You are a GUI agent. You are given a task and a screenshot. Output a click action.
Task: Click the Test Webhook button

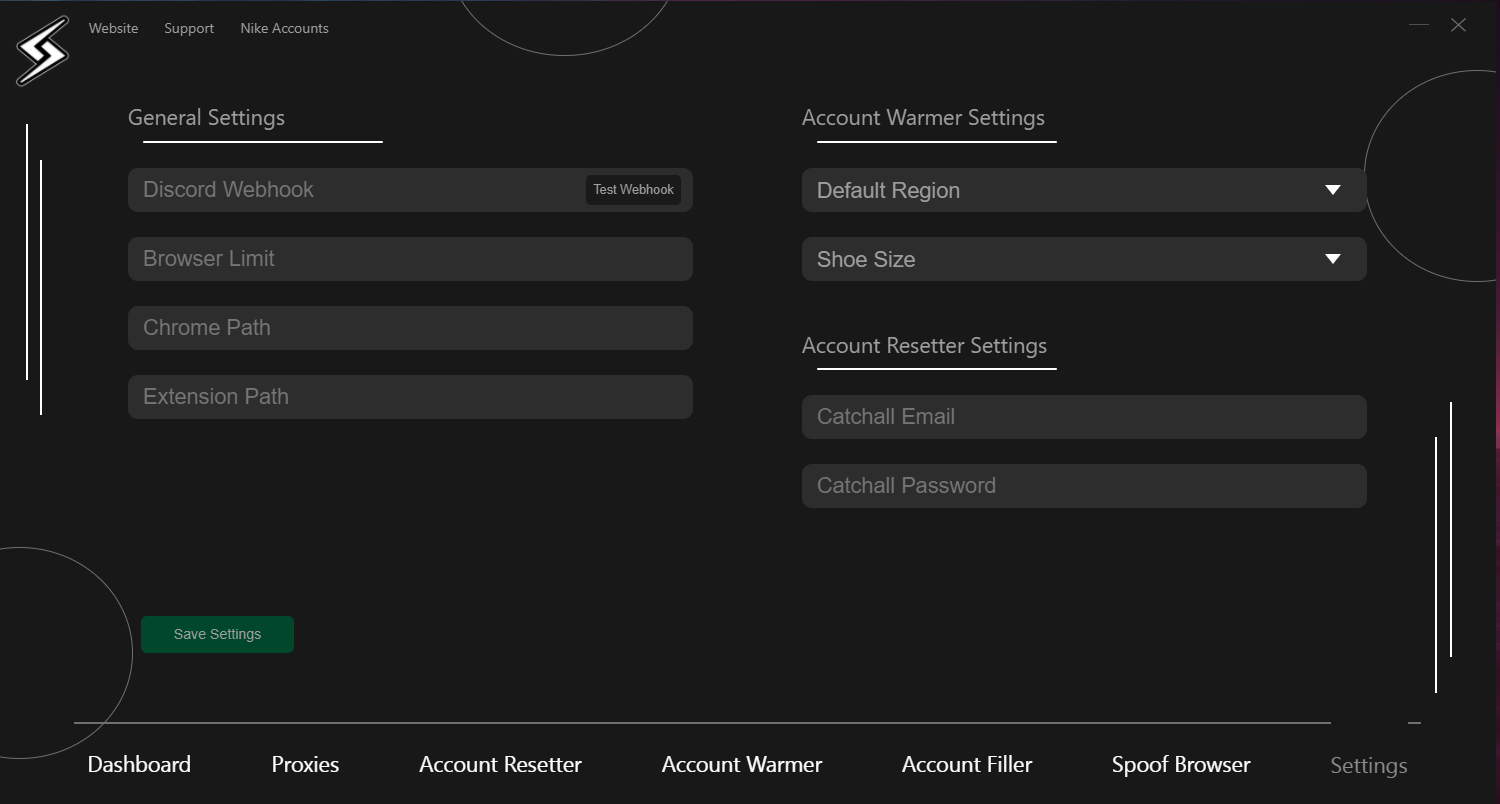point(633,190)
